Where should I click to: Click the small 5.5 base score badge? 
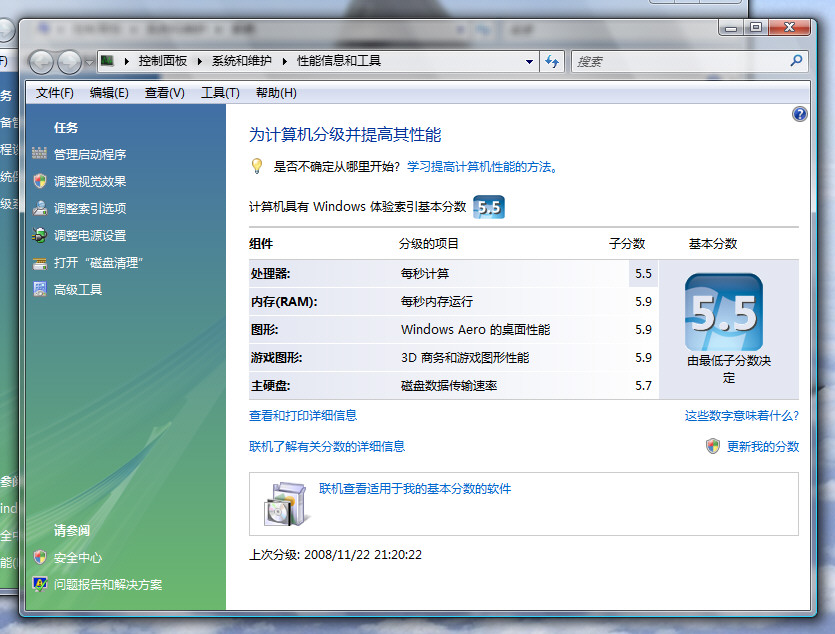(x=489, y=207)
